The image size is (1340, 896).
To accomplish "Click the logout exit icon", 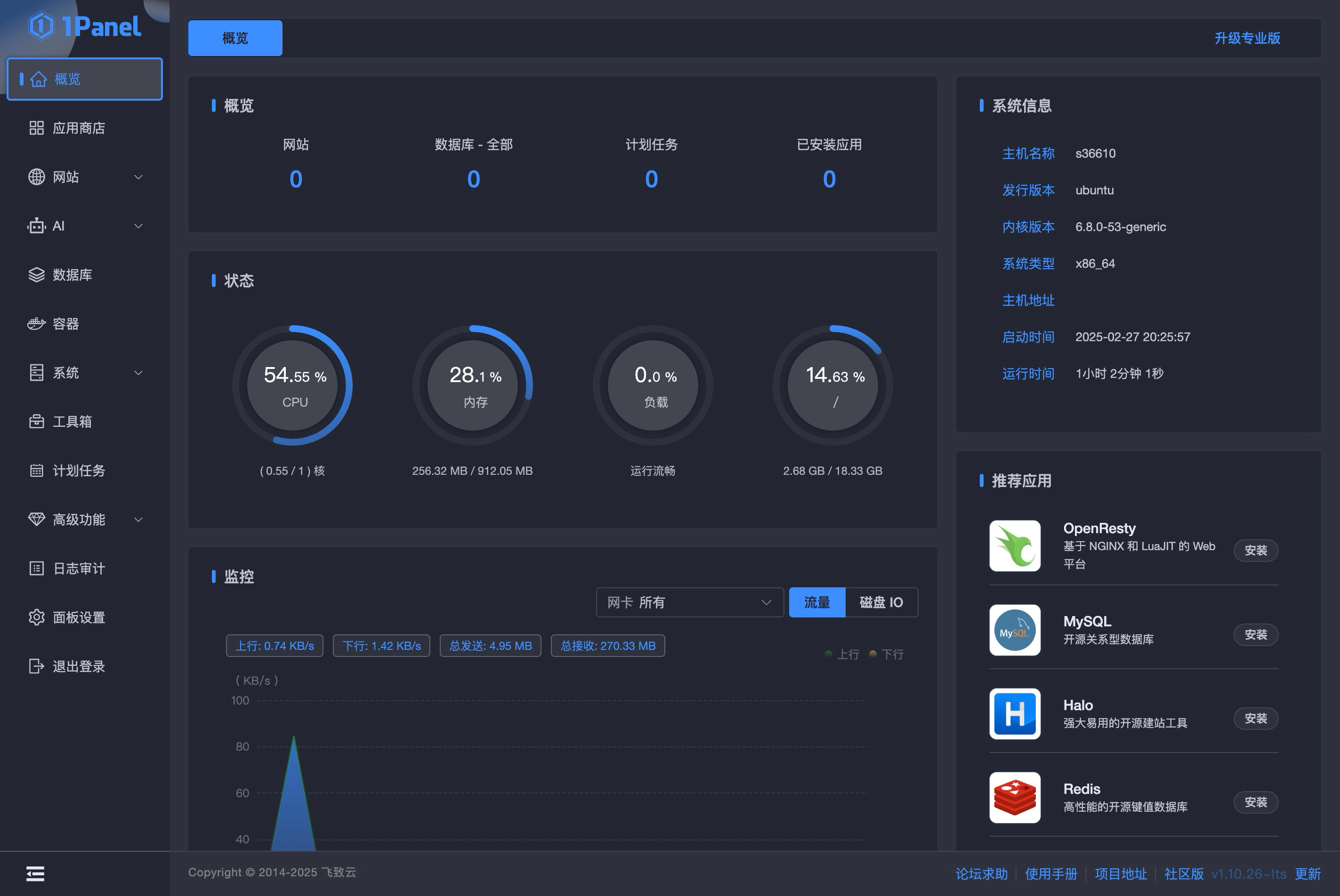I will point(37,666).
